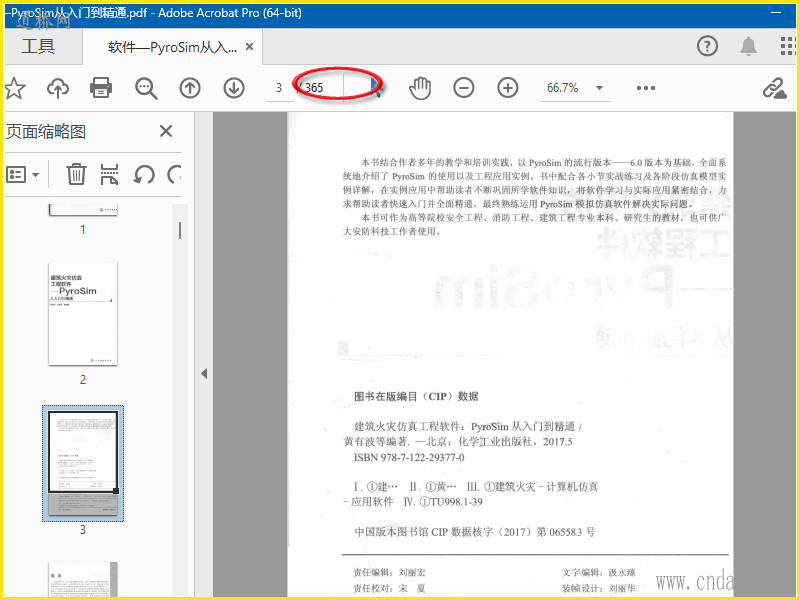Click the 中国版本图书馆 CIP 数据核字 line
Viewport: 800px width, 600px height.
click(474, 532)
